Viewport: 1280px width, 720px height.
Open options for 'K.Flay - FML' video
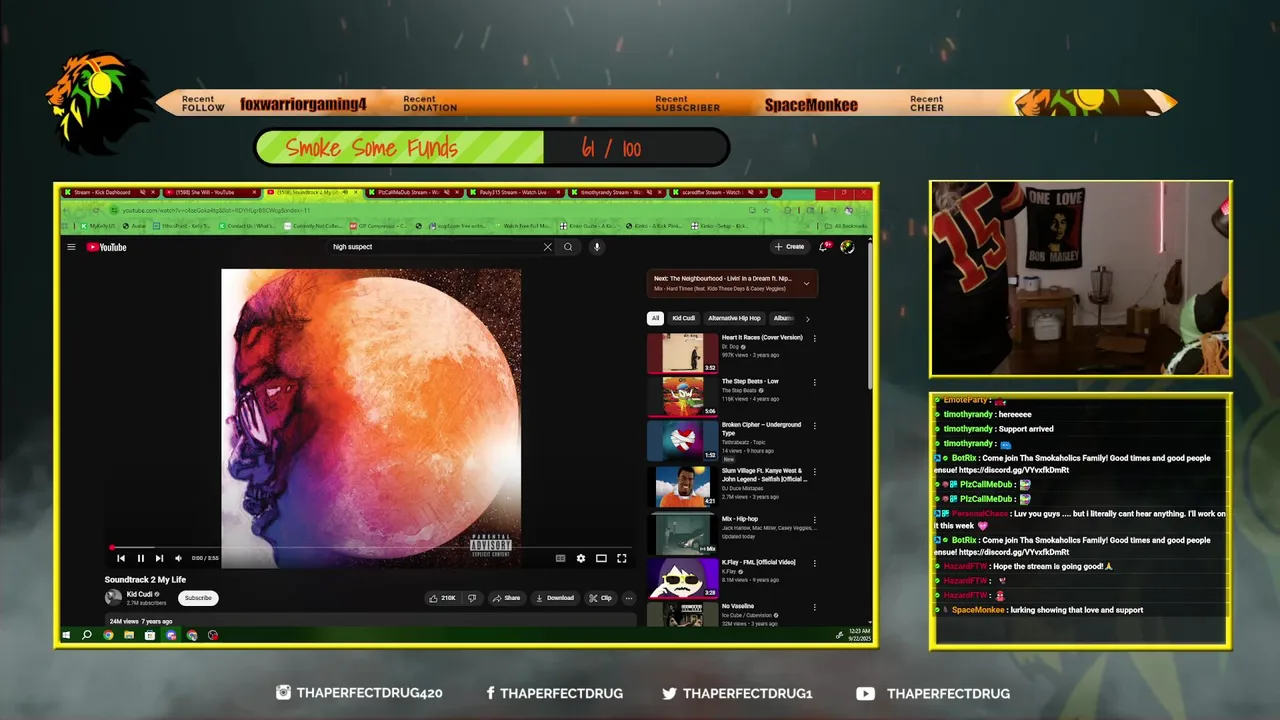coord(814,563)
